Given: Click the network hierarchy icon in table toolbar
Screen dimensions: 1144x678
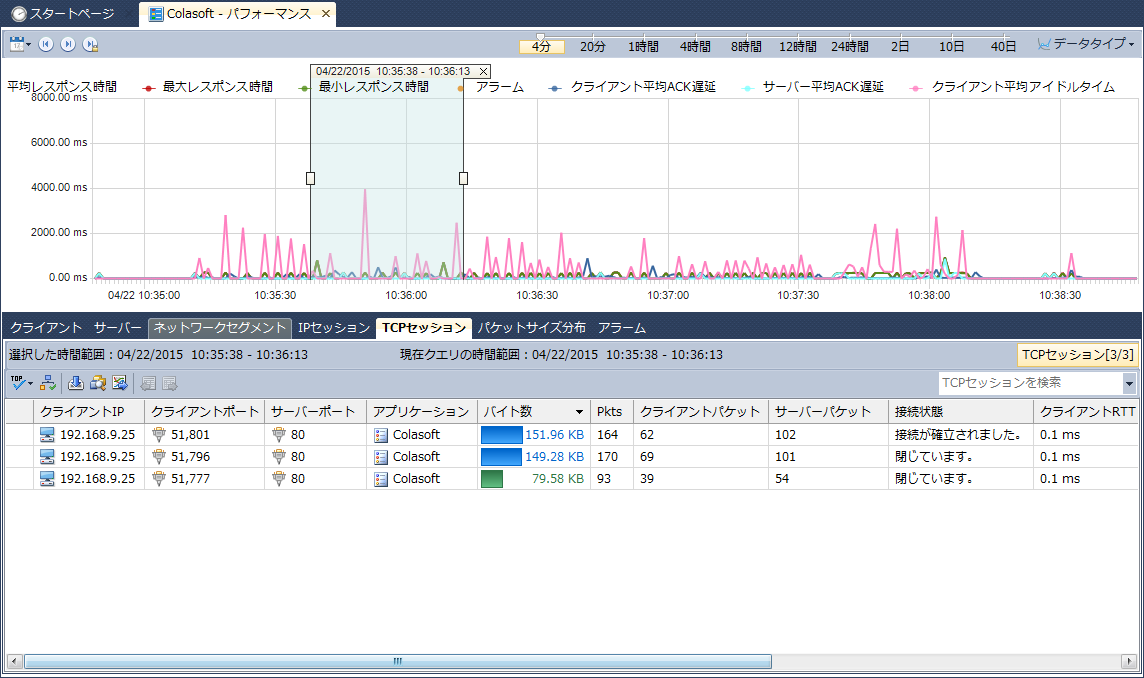Looking at the screenshot, I should click(48, 383).
